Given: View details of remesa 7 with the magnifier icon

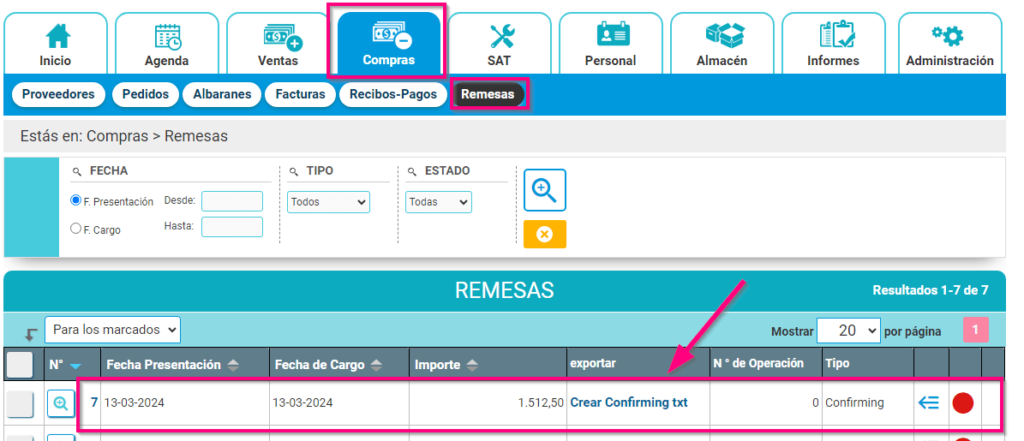Looking at the screenshot, I should tap(61, 403).
